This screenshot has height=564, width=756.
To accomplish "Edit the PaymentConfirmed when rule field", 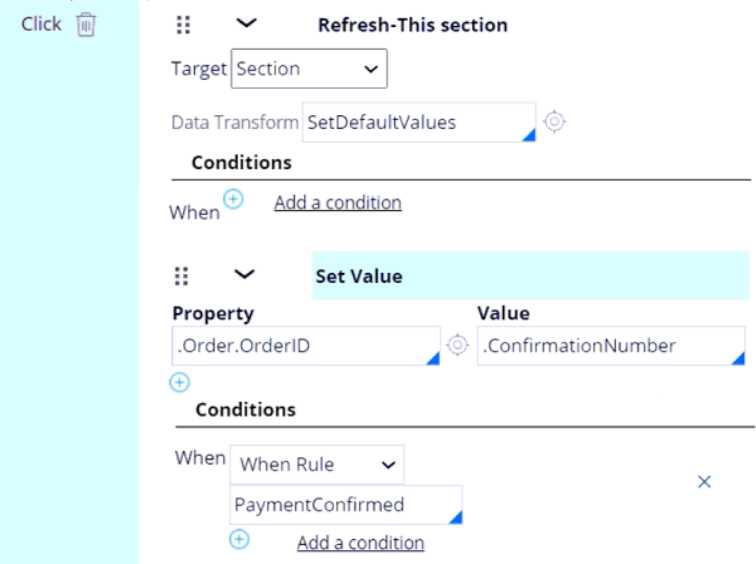I will [x=345, y=505].
